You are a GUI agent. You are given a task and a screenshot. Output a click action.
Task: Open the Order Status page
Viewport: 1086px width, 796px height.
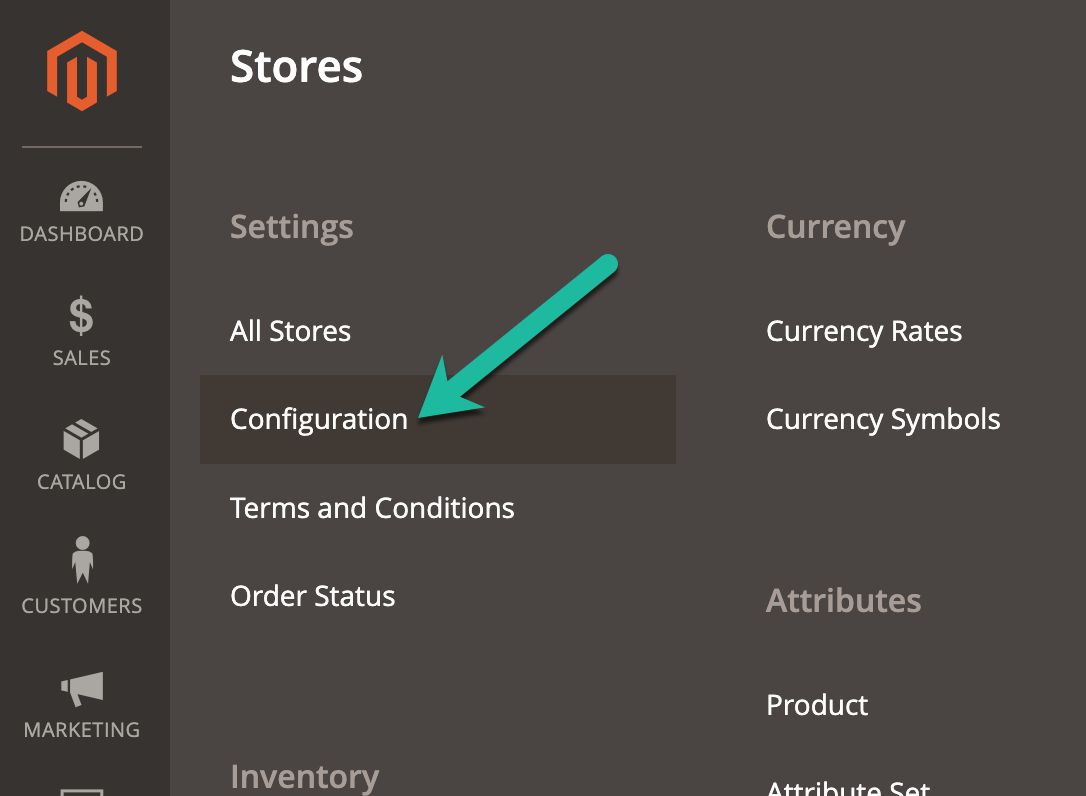pos(312,596)
